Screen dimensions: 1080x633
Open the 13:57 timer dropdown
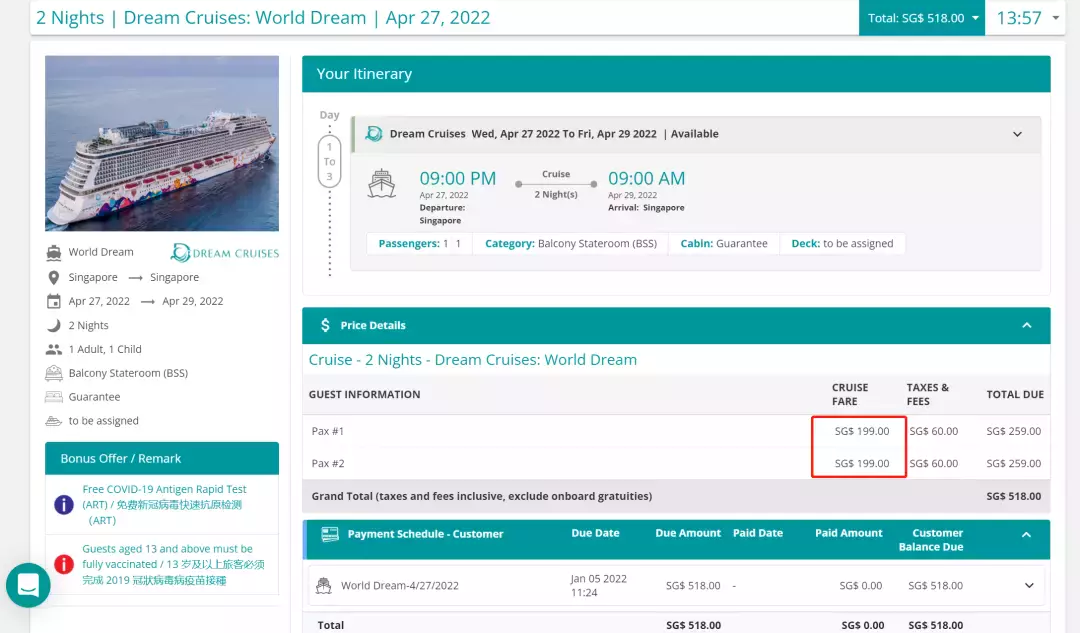(1027, 18)
